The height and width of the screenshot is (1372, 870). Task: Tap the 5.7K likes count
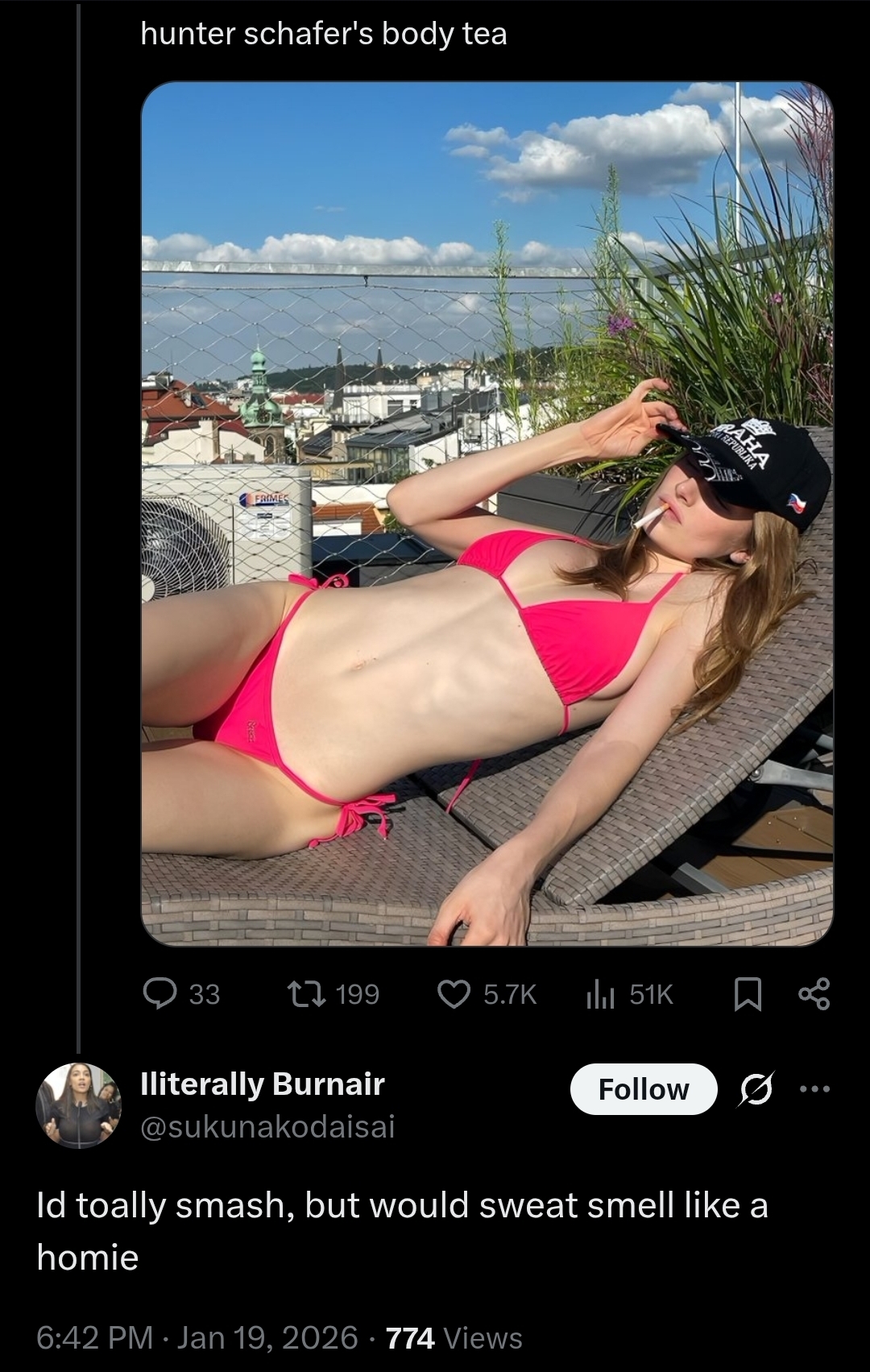[510, 995]
